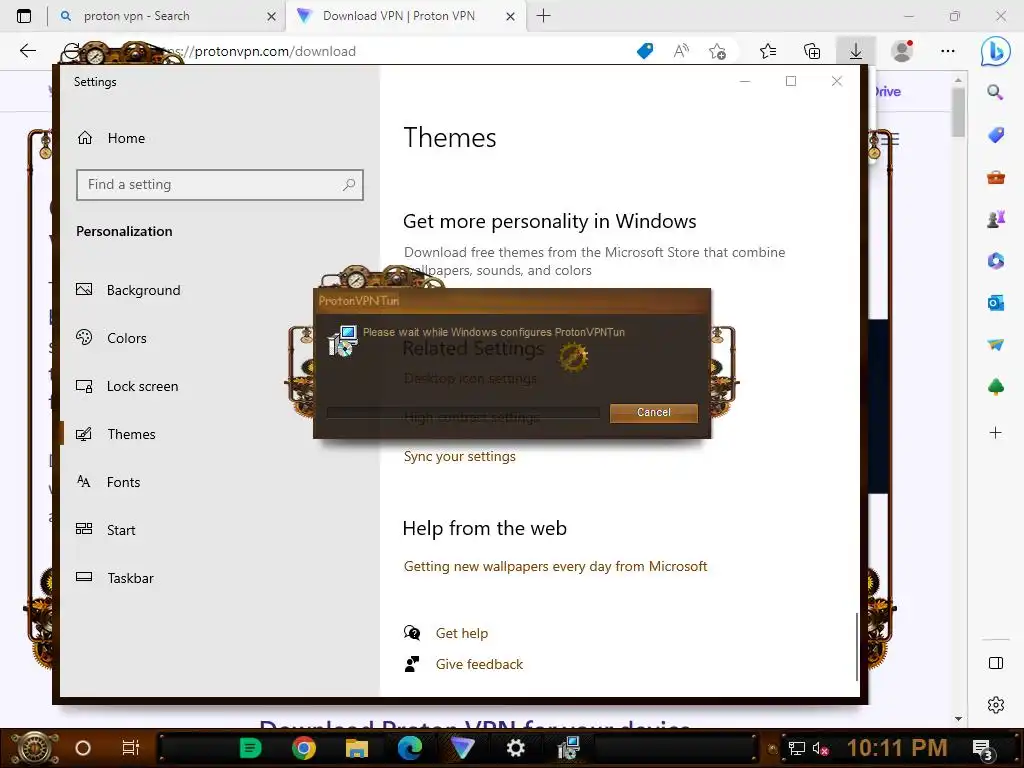The height and width of the screenshot is (768, 1024).
Task: Click Search icon in Edge sidebar
Action: point(995,92)
